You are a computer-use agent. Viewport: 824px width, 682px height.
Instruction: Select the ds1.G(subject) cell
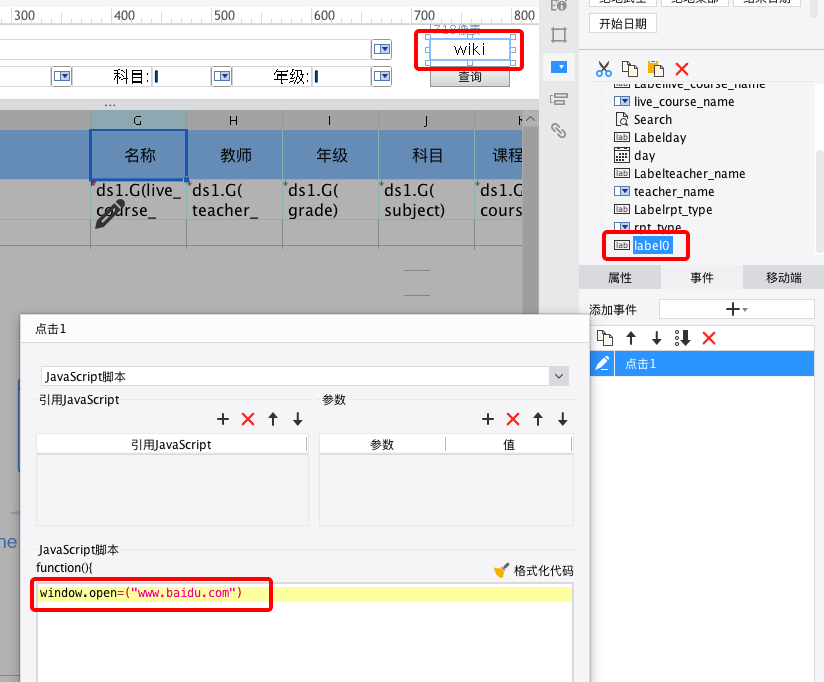point(427,200)
